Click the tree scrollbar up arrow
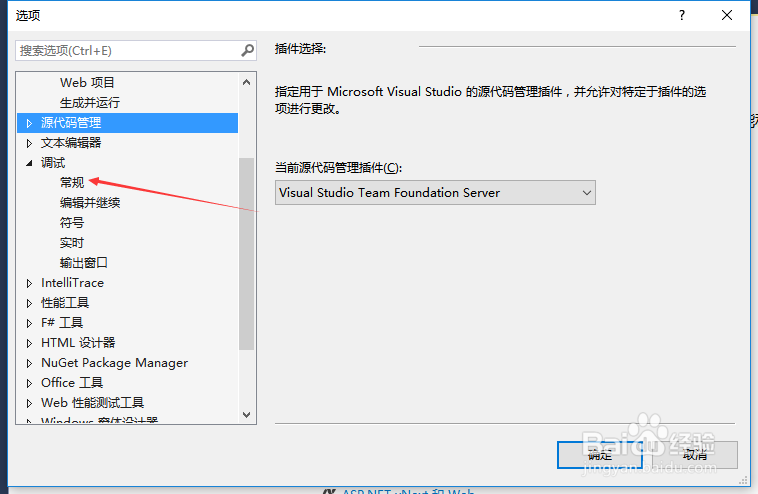 coord(247,76)
